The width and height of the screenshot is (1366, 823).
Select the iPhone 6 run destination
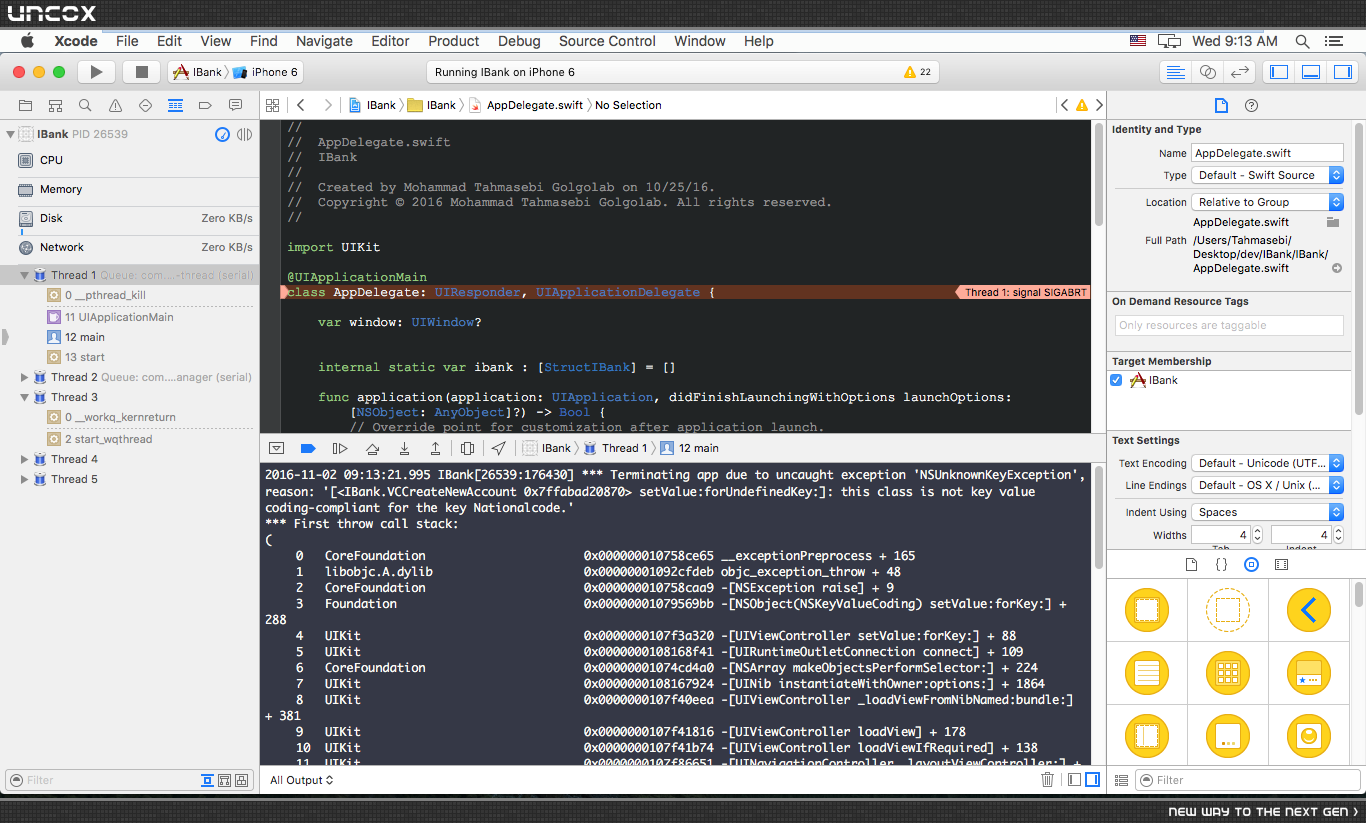[266, 72]
